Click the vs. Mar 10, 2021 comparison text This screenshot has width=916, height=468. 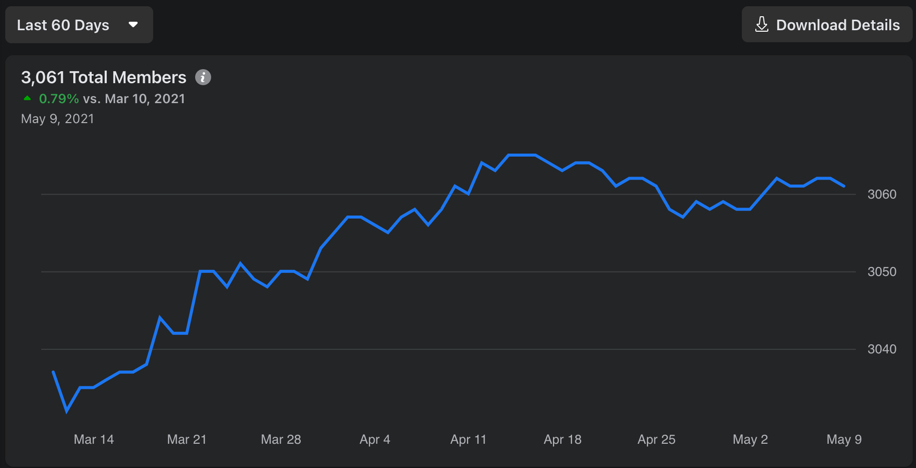[134, 99]
